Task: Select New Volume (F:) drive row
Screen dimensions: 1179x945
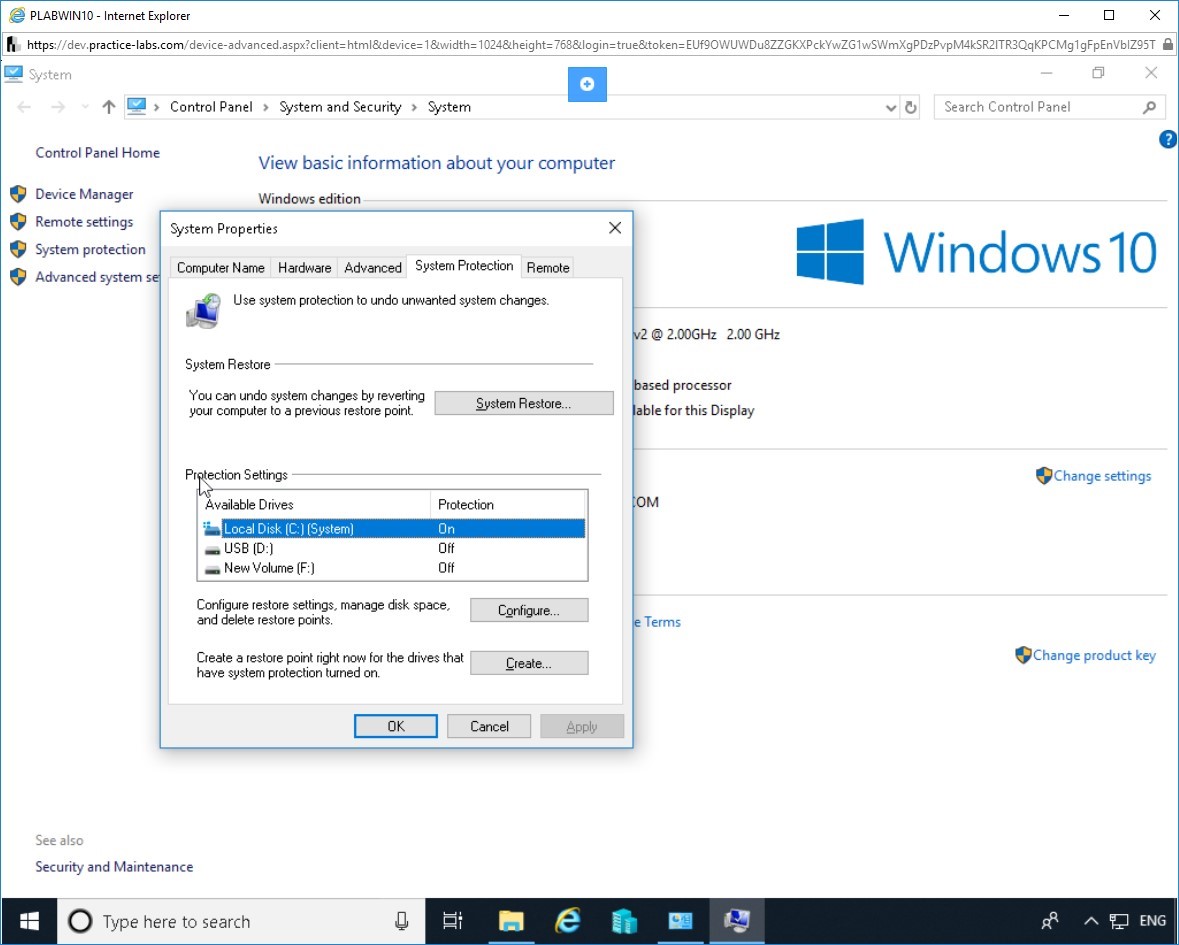Action: click(392, 568)
